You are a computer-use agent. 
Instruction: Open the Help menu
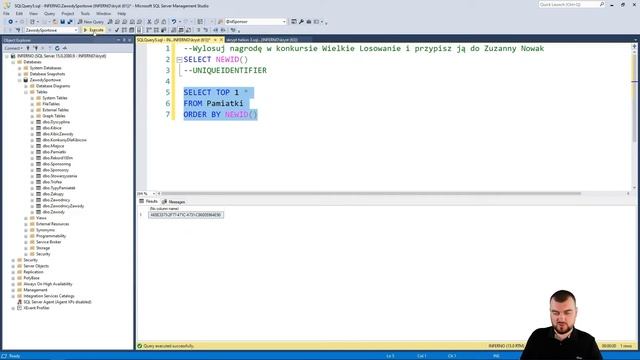click(x=122, y=13)
